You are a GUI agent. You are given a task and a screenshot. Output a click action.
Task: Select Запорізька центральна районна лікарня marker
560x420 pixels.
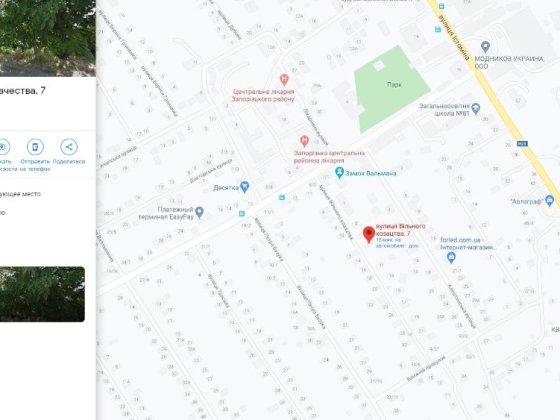point(304,141)
